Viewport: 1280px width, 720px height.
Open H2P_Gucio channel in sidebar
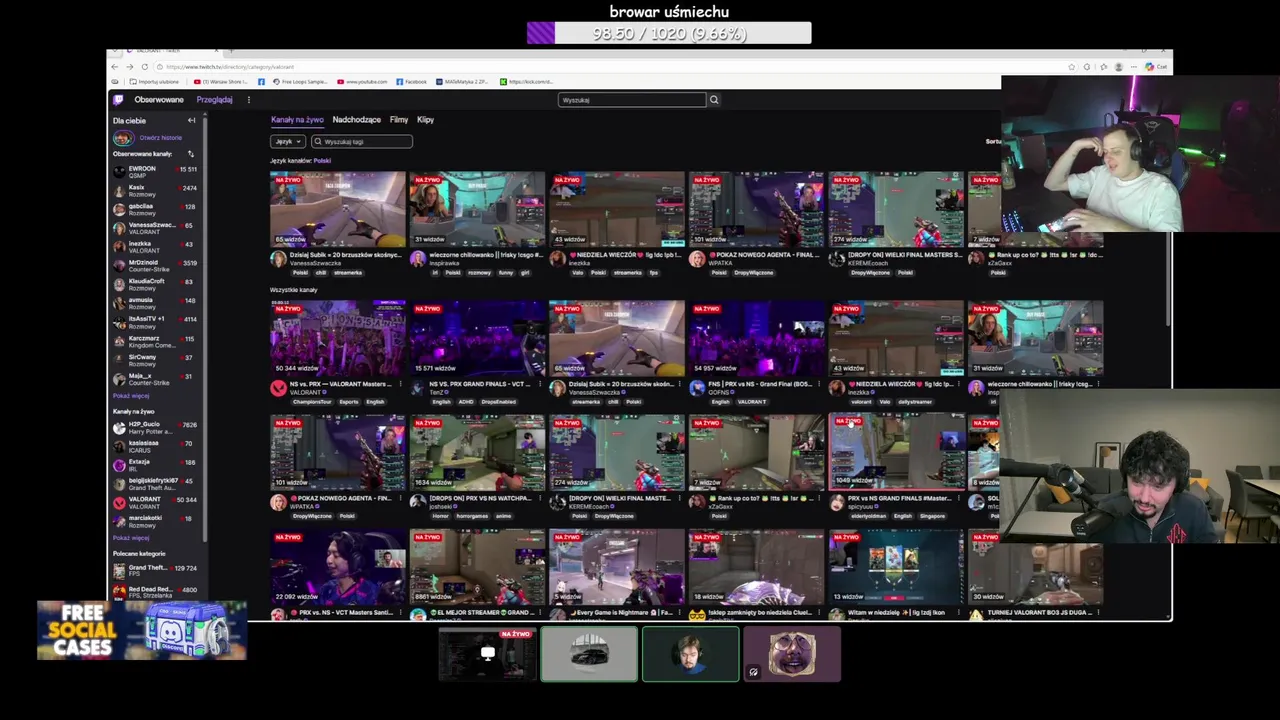155,428
